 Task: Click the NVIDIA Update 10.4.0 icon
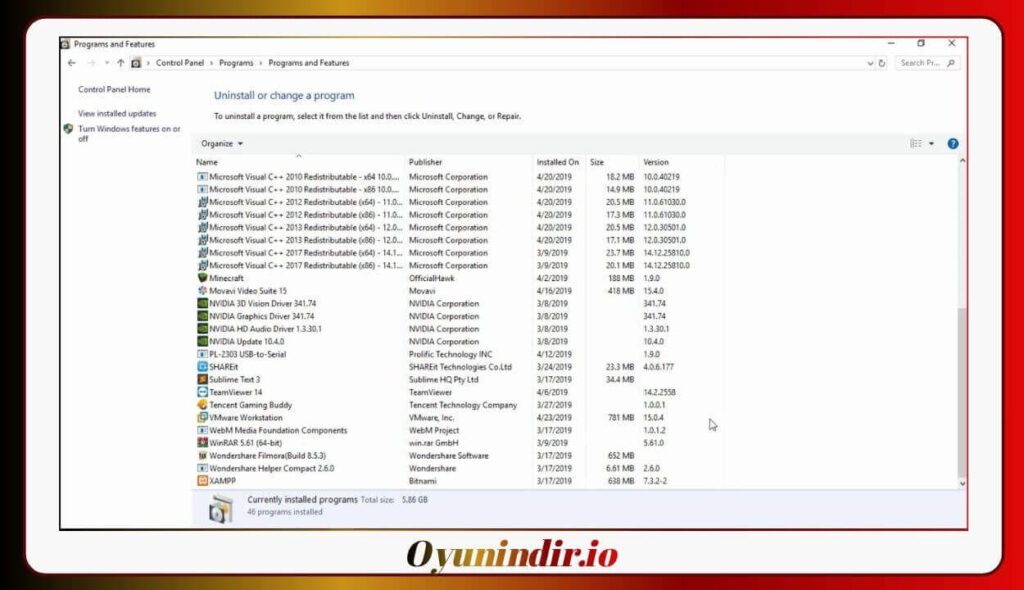coord(202,341)
